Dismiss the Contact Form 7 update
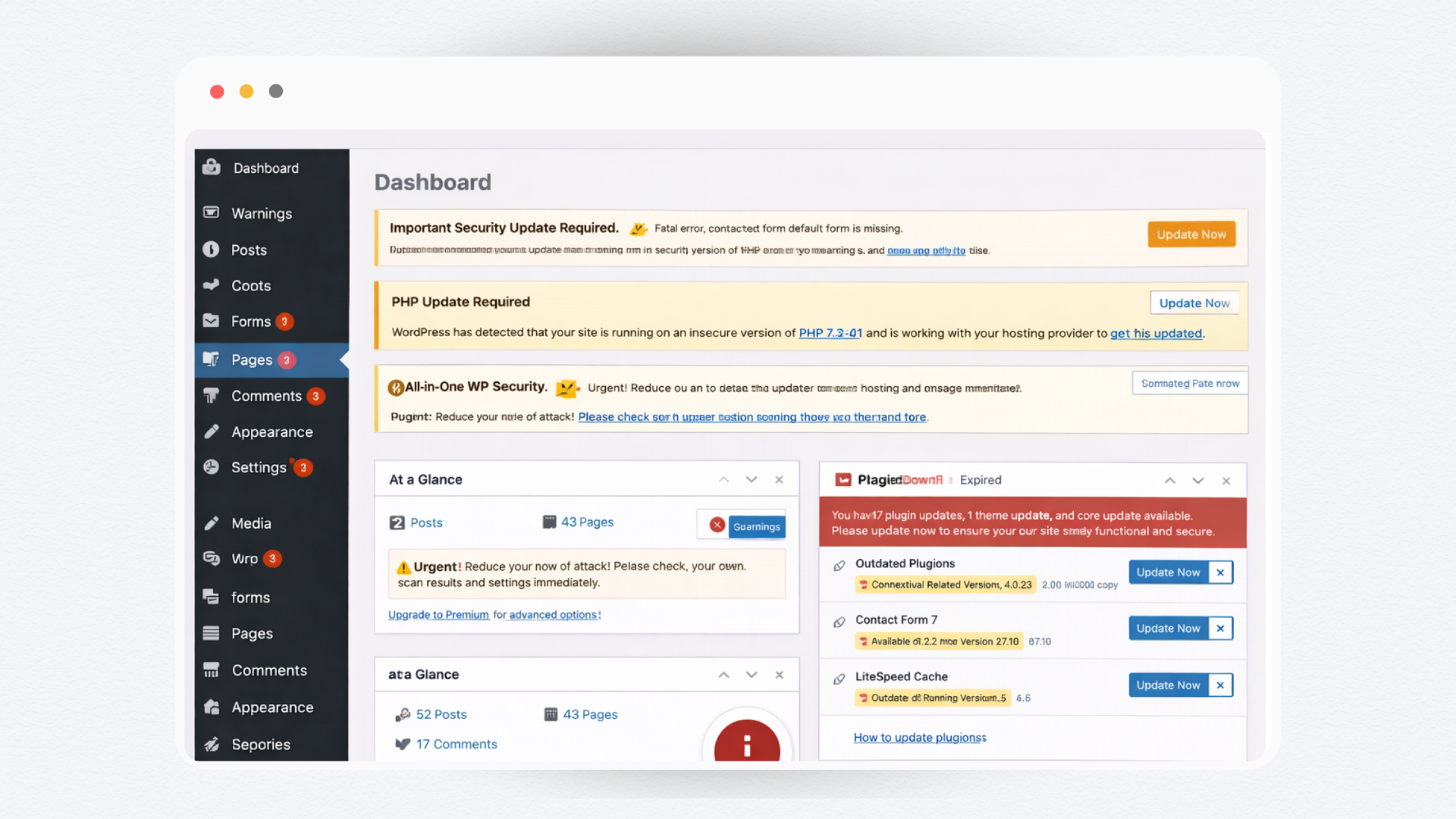Viewport: 1456px width, 819px height. (1220, 629)
